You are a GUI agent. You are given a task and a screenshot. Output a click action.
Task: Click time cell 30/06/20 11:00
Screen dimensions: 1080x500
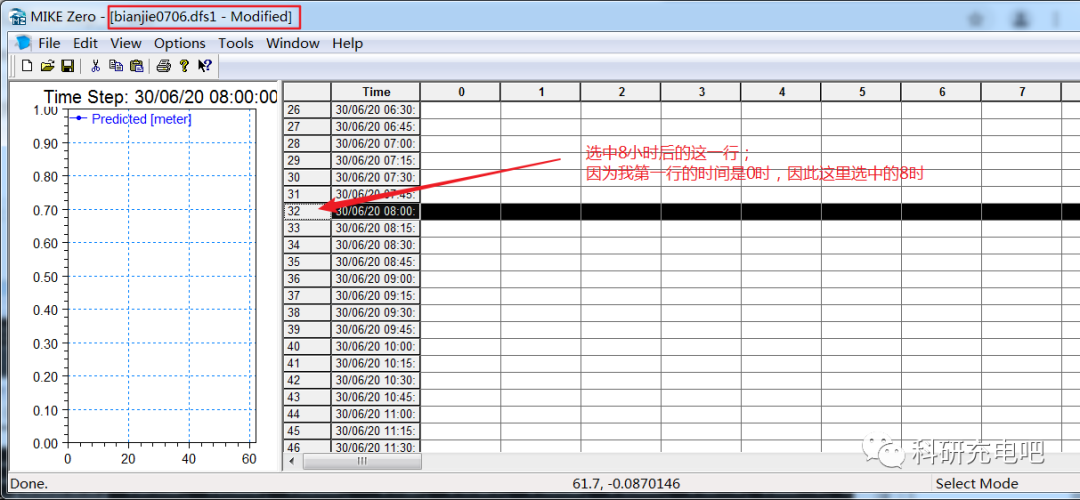[376, 414]
